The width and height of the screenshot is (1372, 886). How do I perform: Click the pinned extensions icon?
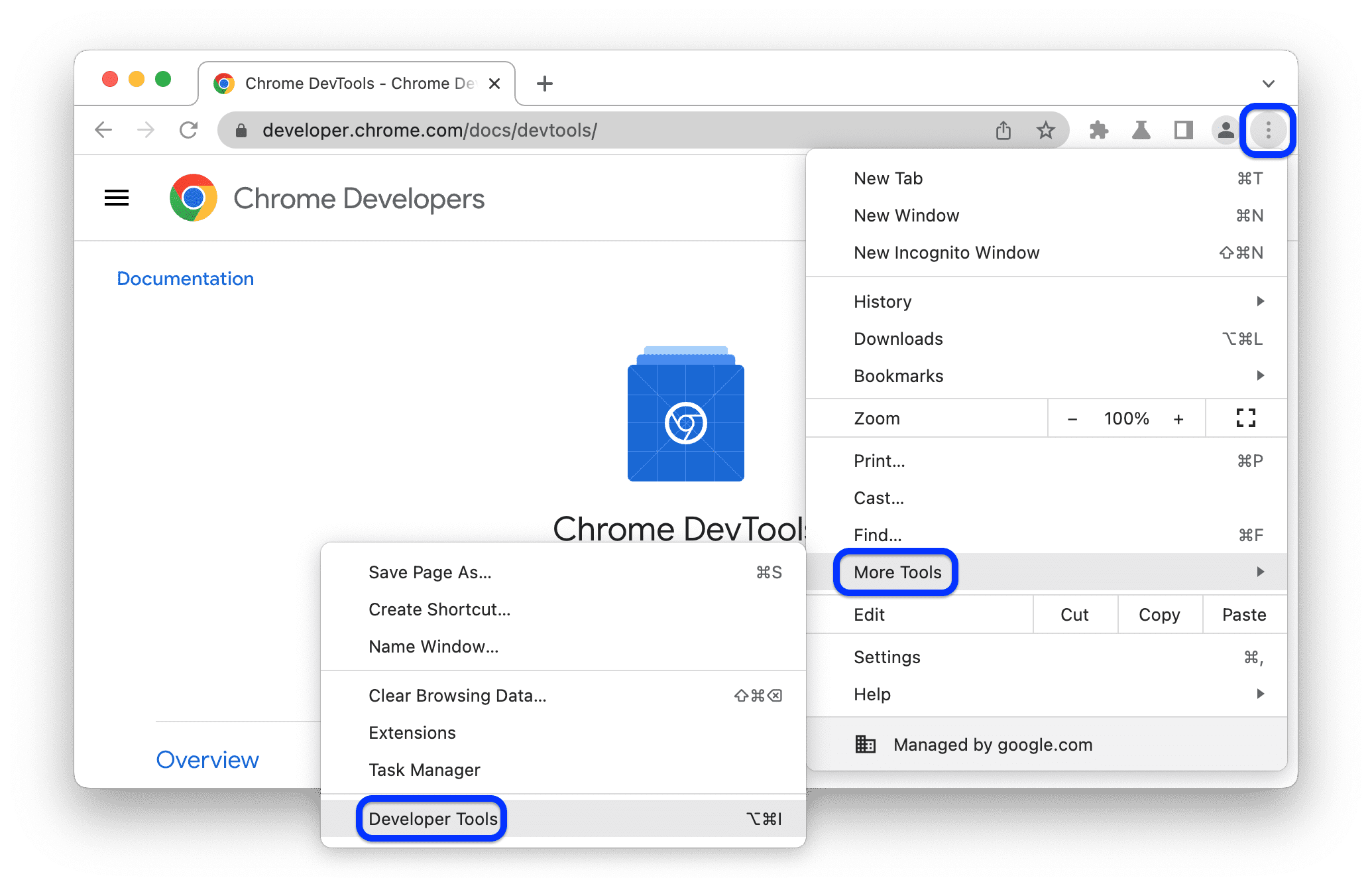[1102, 129]
